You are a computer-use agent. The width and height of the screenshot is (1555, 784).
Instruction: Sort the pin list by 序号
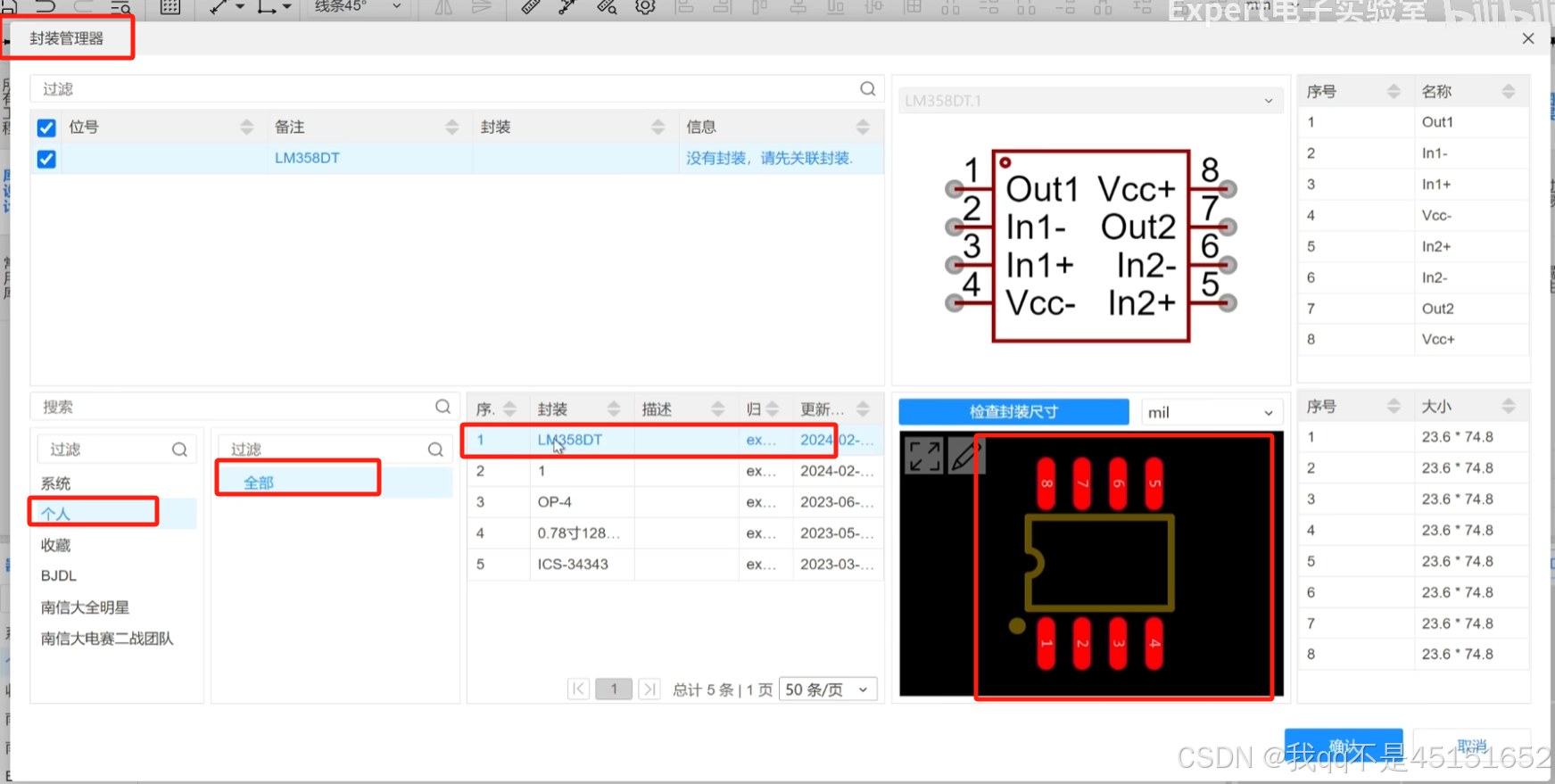point(1394,91)
